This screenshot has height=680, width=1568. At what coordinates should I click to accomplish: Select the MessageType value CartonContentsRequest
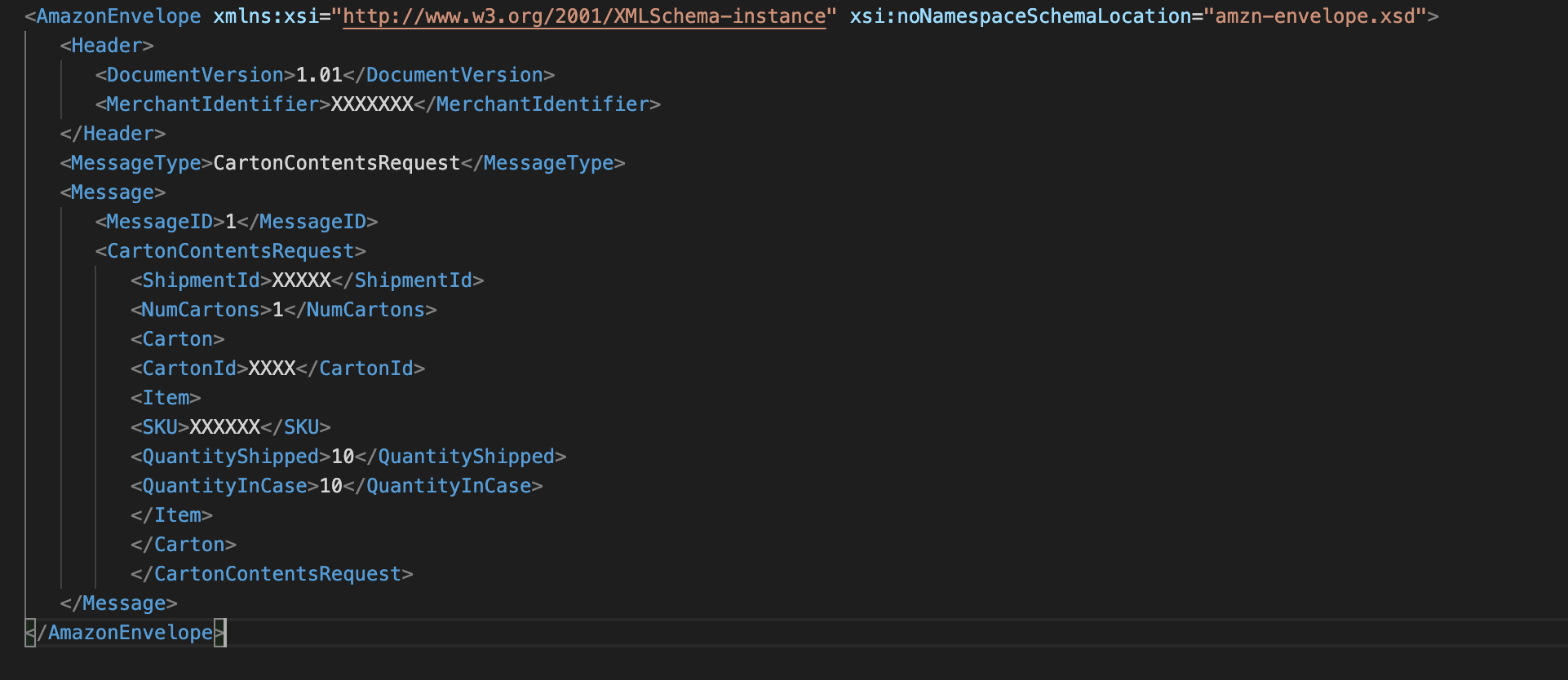point(337,163)
